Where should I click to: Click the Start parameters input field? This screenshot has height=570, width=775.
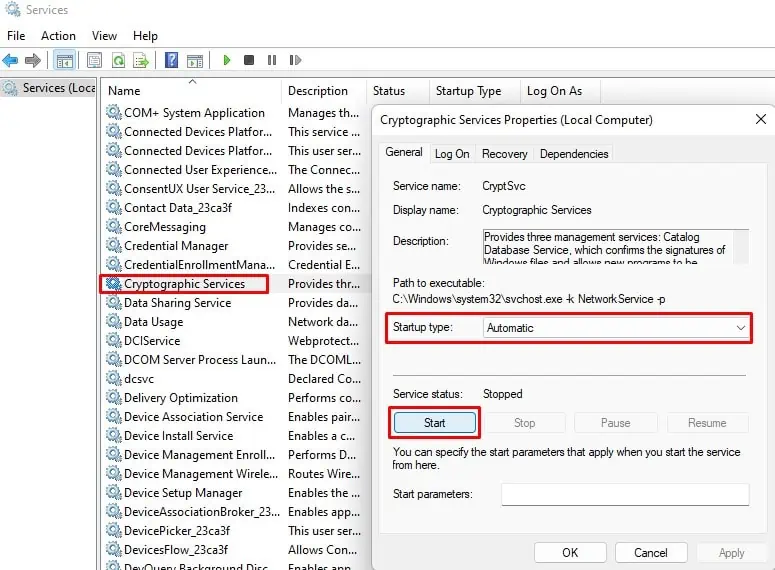pos(625,494)
